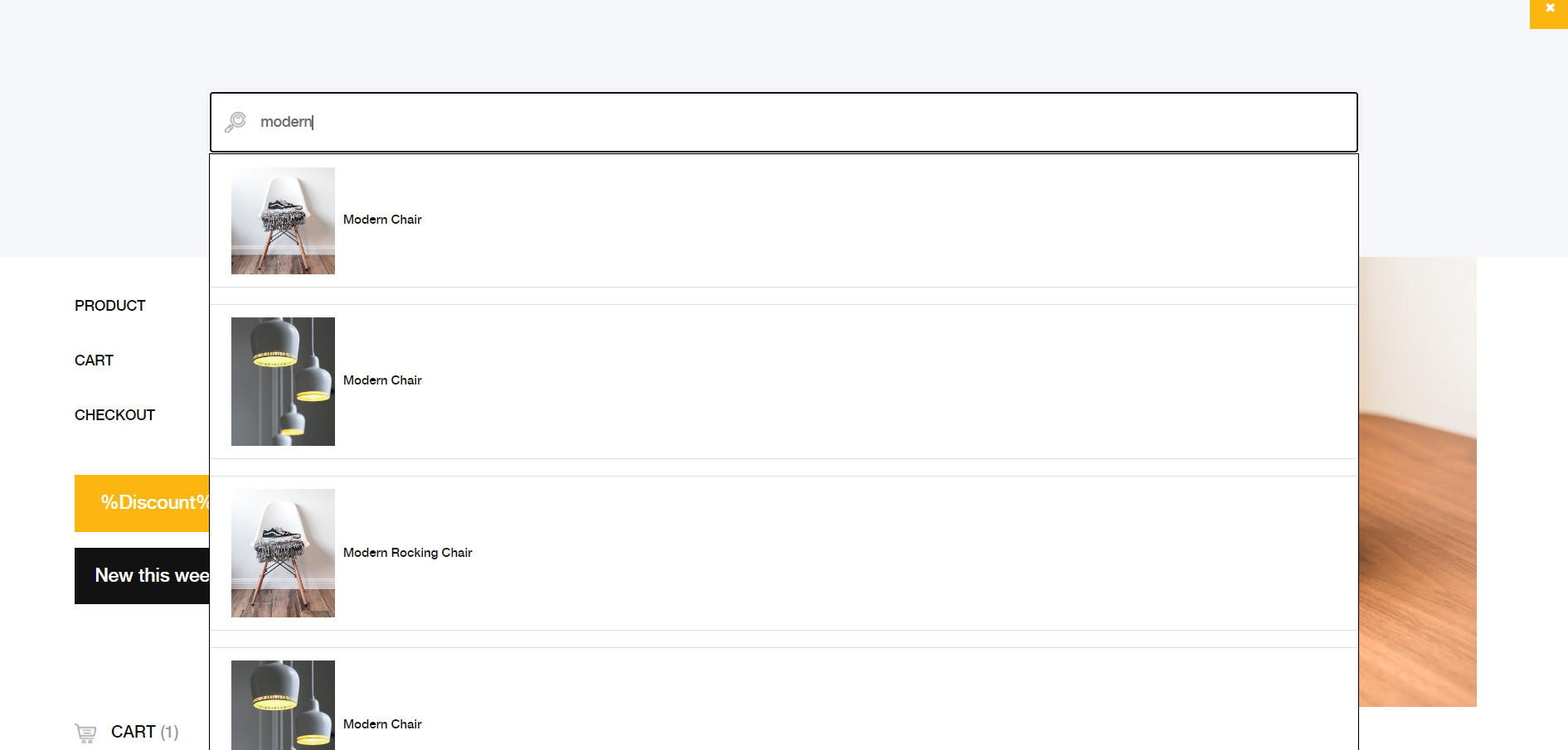Viewport: 1568px width, 750px height.
Task: Click the yellow %Discount% button
Action: tap(142, 503)
